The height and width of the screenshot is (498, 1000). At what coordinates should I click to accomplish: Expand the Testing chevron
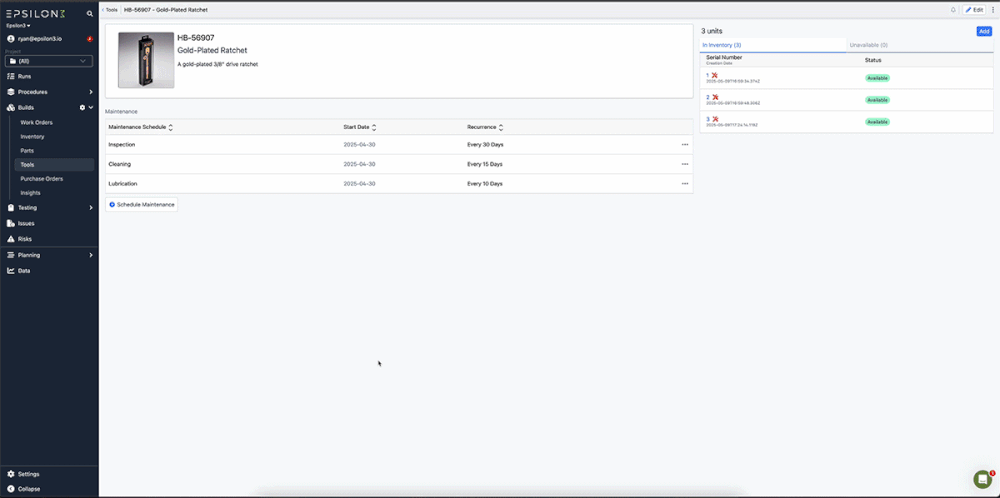pos(91,208)
